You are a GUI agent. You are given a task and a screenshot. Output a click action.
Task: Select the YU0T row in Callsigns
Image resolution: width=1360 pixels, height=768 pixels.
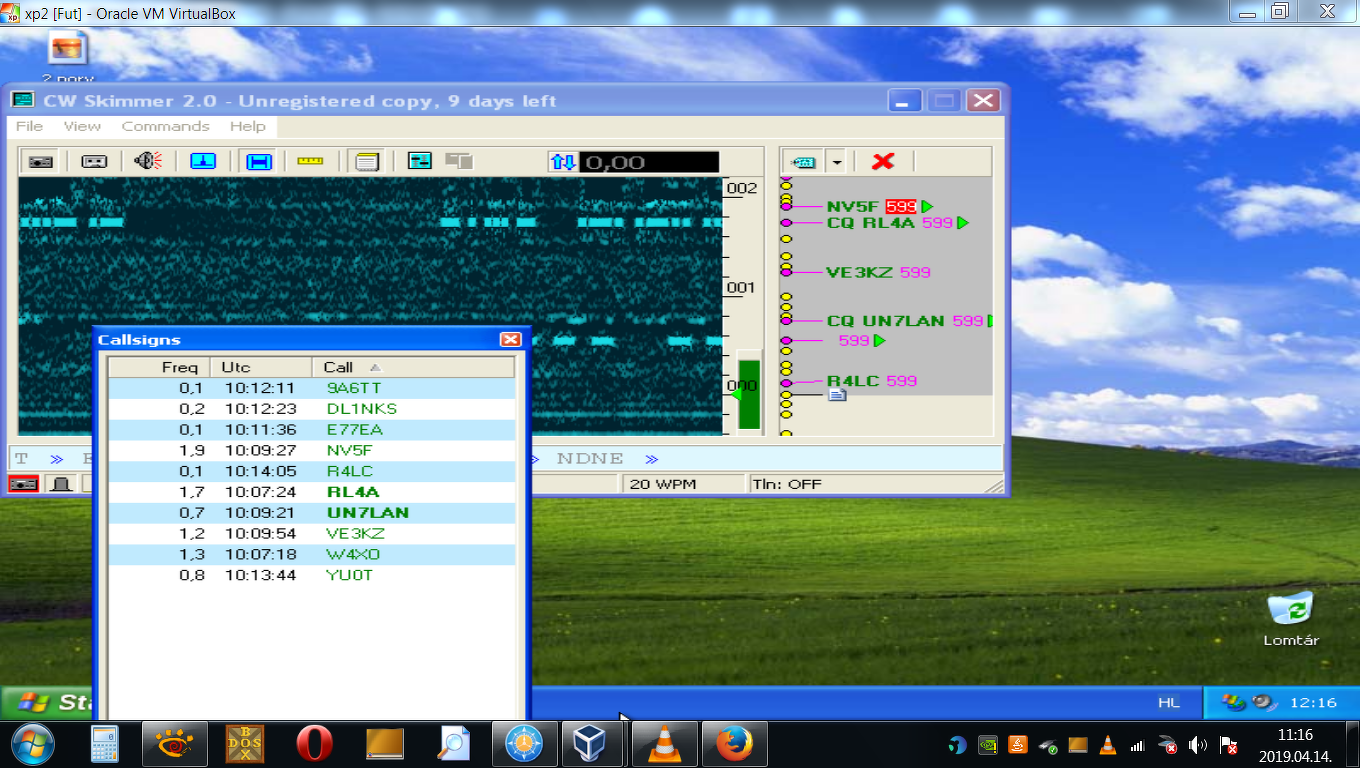312,575
